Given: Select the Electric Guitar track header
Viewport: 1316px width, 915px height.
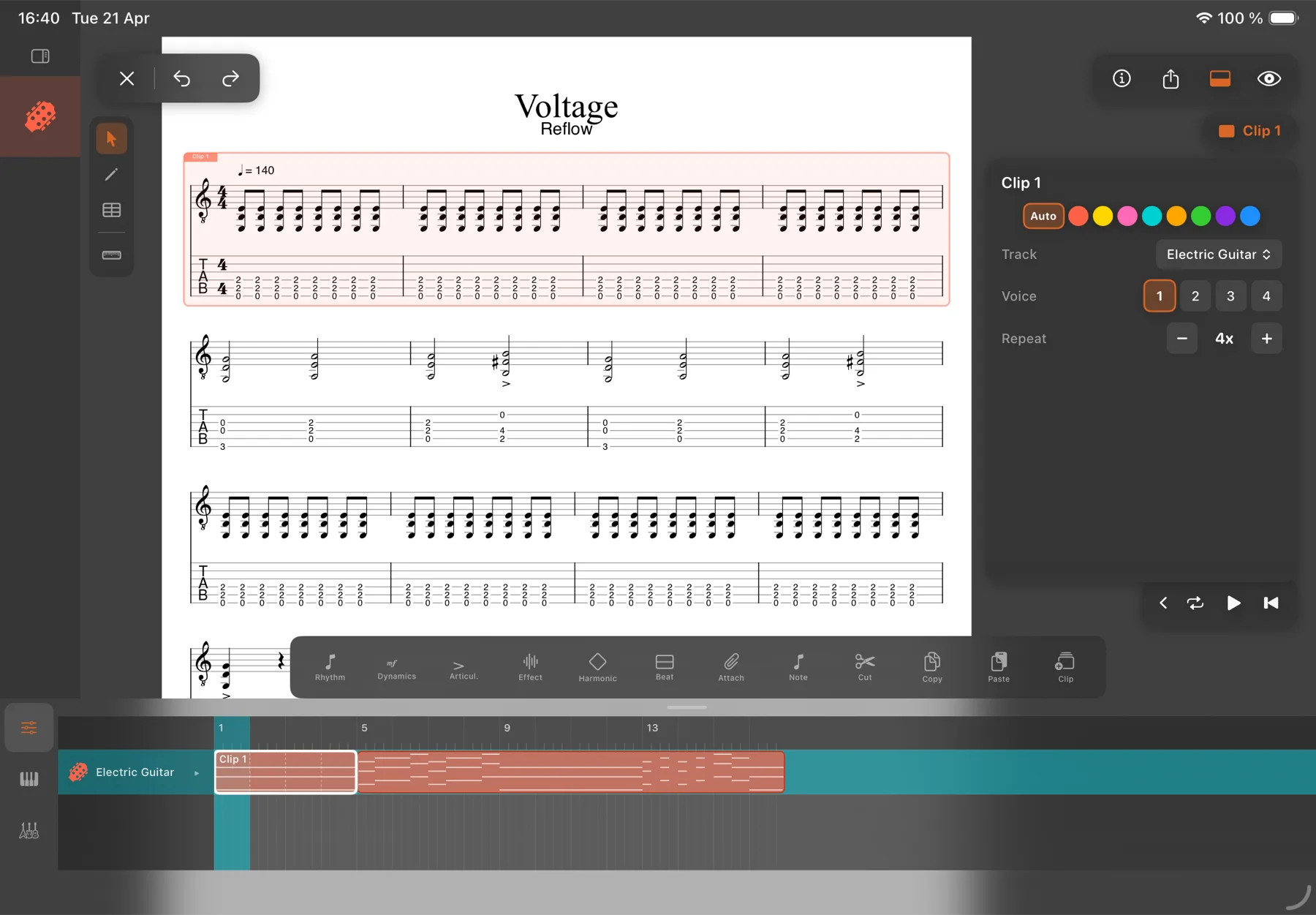Looking at the screenshot, I should (x=135, y=772).
